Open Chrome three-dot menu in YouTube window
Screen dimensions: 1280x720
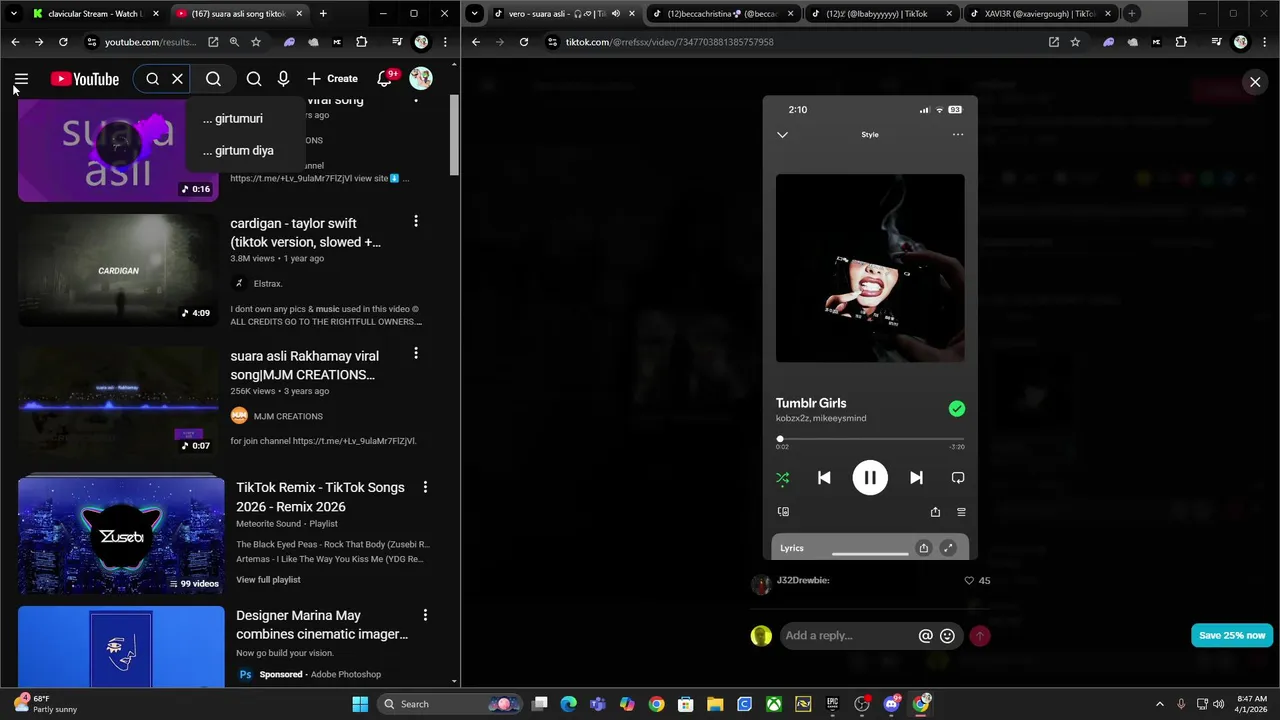[445, 42]
